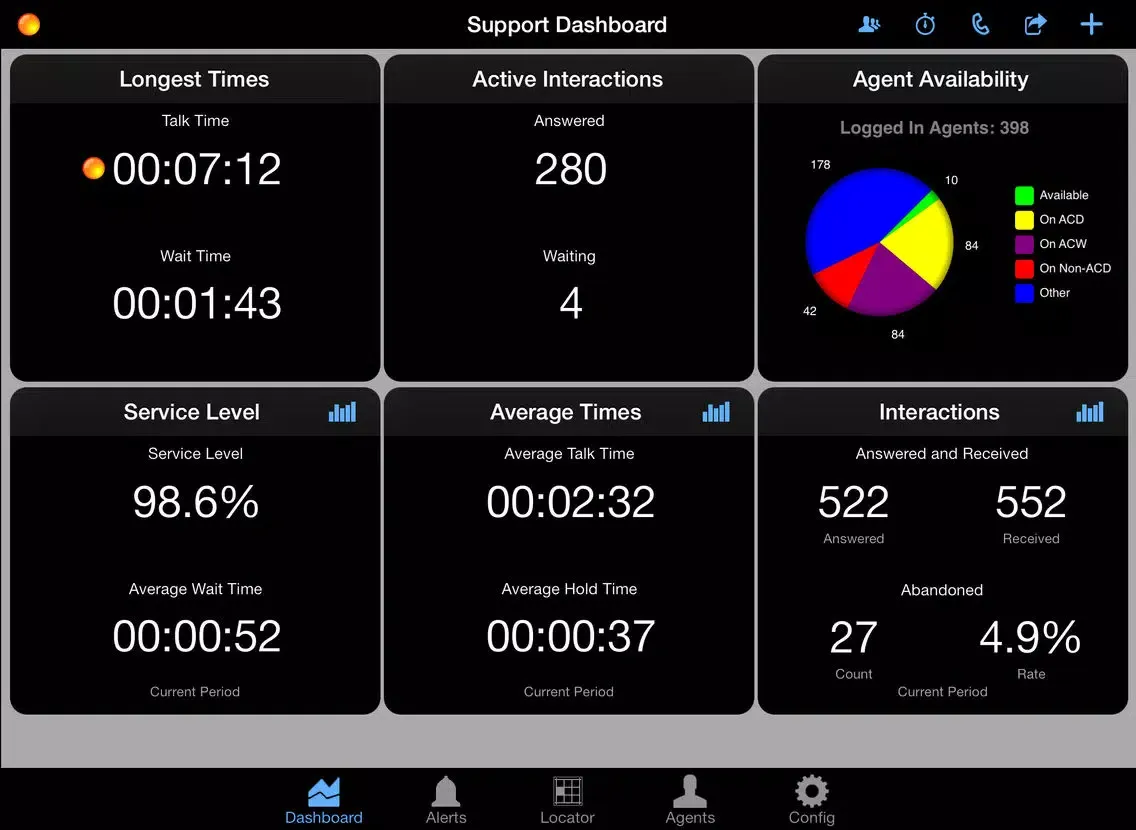1136x830 pixels.
Task: Open Average Times bar chart icon
Action: (716, 412)
